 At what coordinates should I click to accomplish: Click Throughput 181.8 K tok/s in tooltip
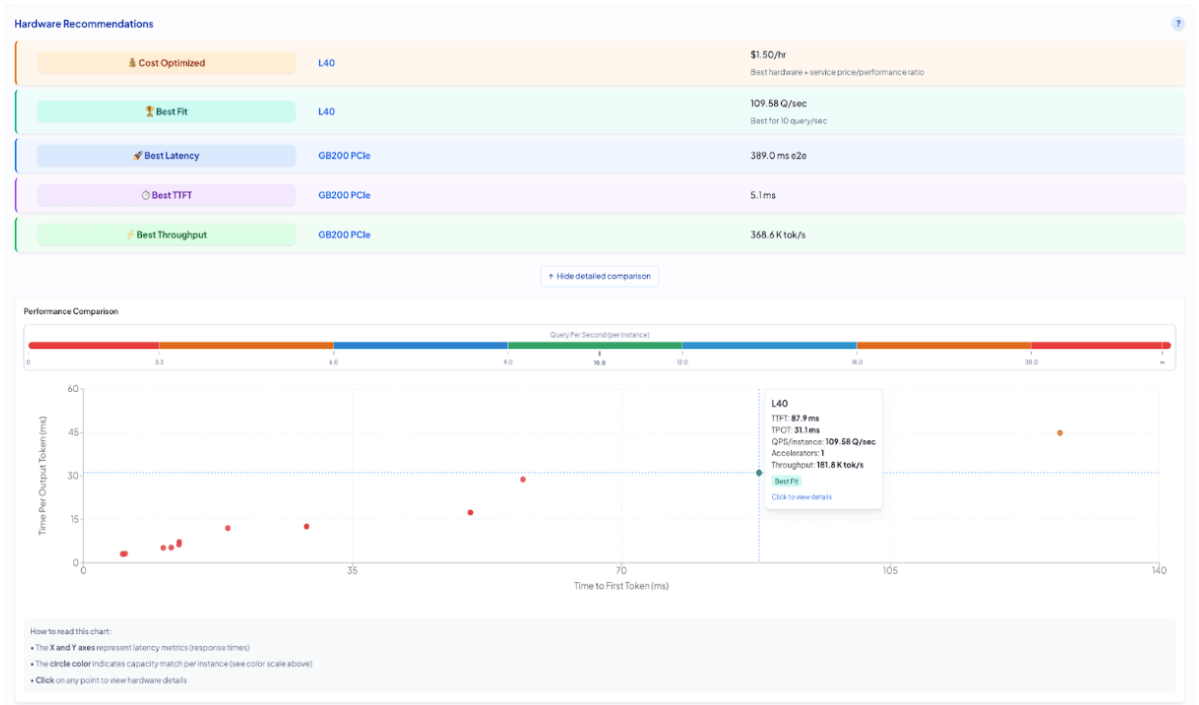pyautogui.click(x=817, y=465)
